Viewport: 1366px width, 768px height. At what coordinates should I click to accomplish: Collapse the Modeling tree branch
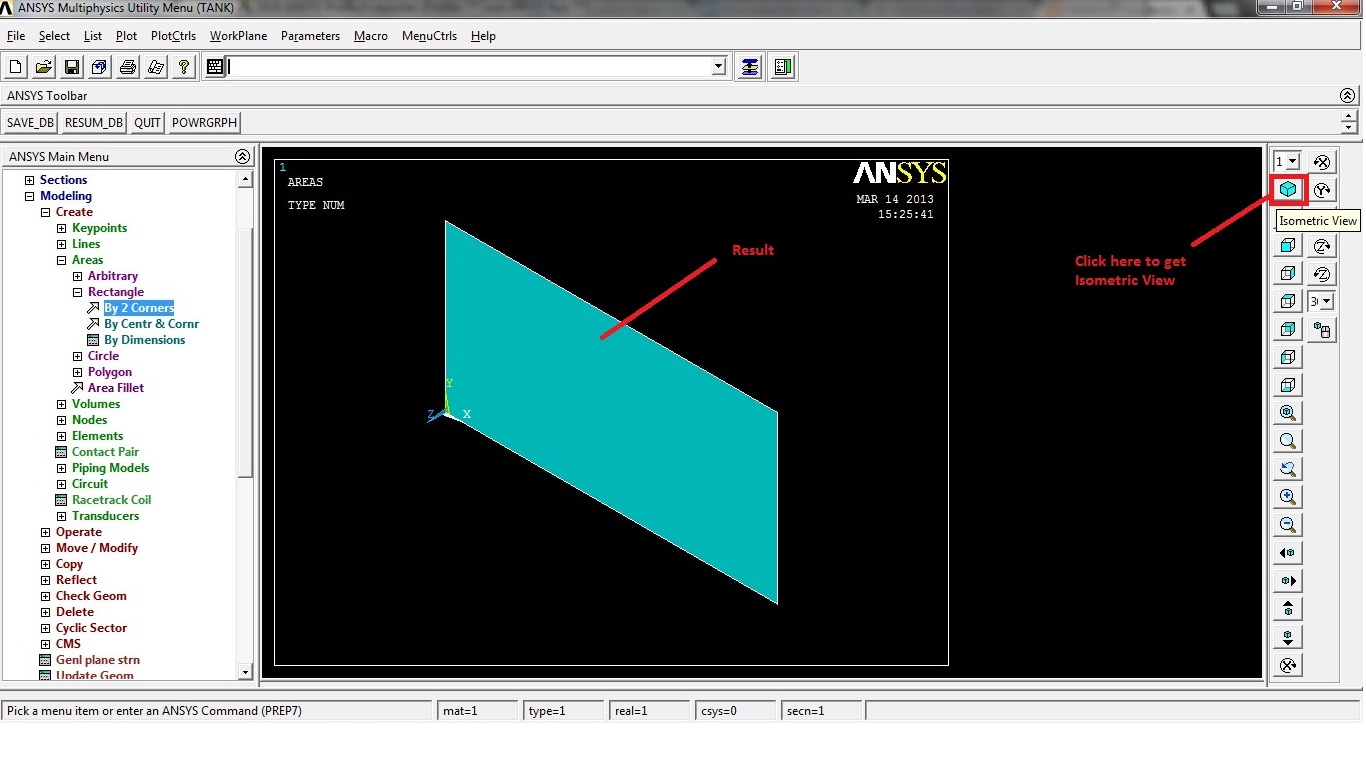coord(28,195)
